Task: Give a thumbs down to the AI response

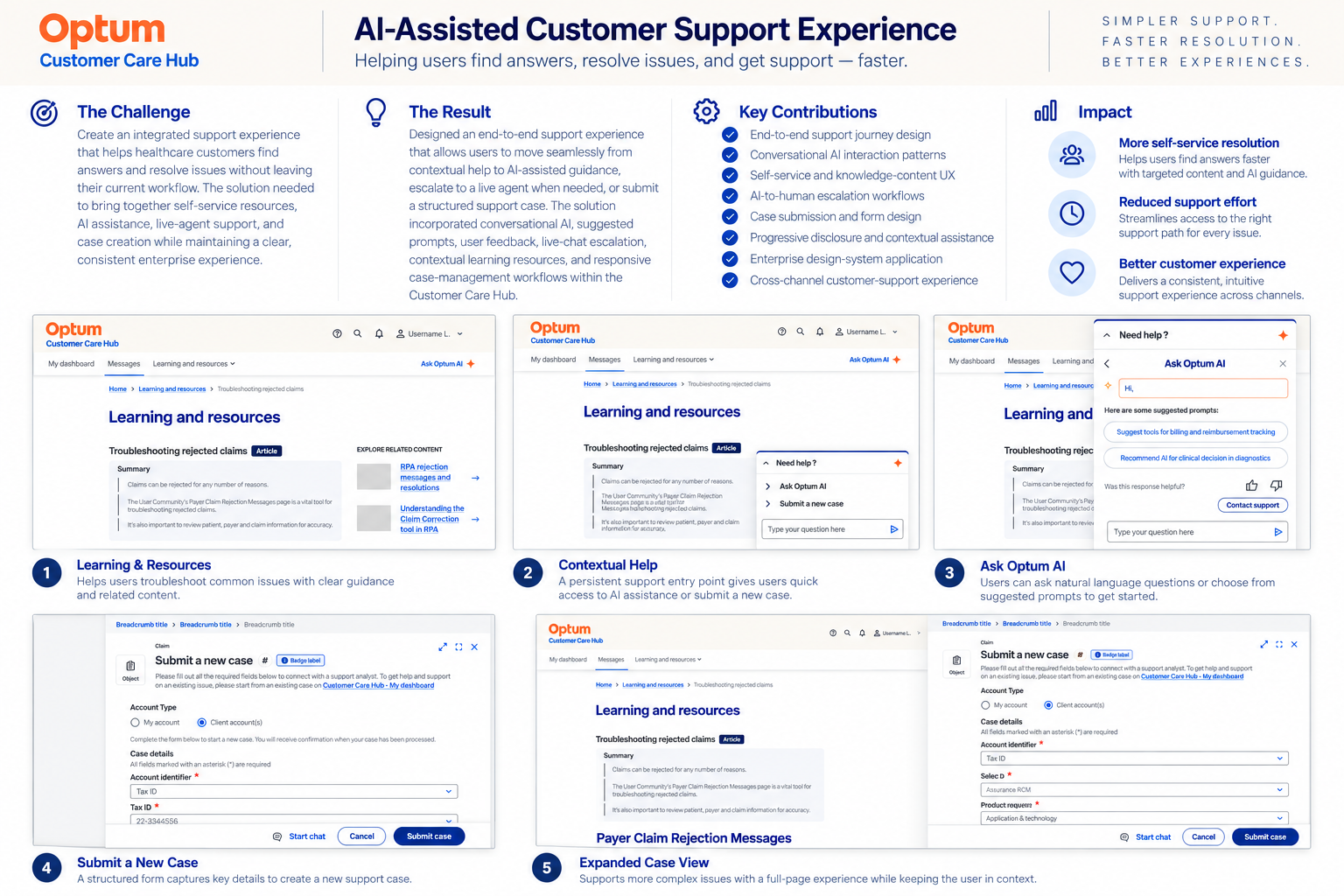Action: (1277, 486)
